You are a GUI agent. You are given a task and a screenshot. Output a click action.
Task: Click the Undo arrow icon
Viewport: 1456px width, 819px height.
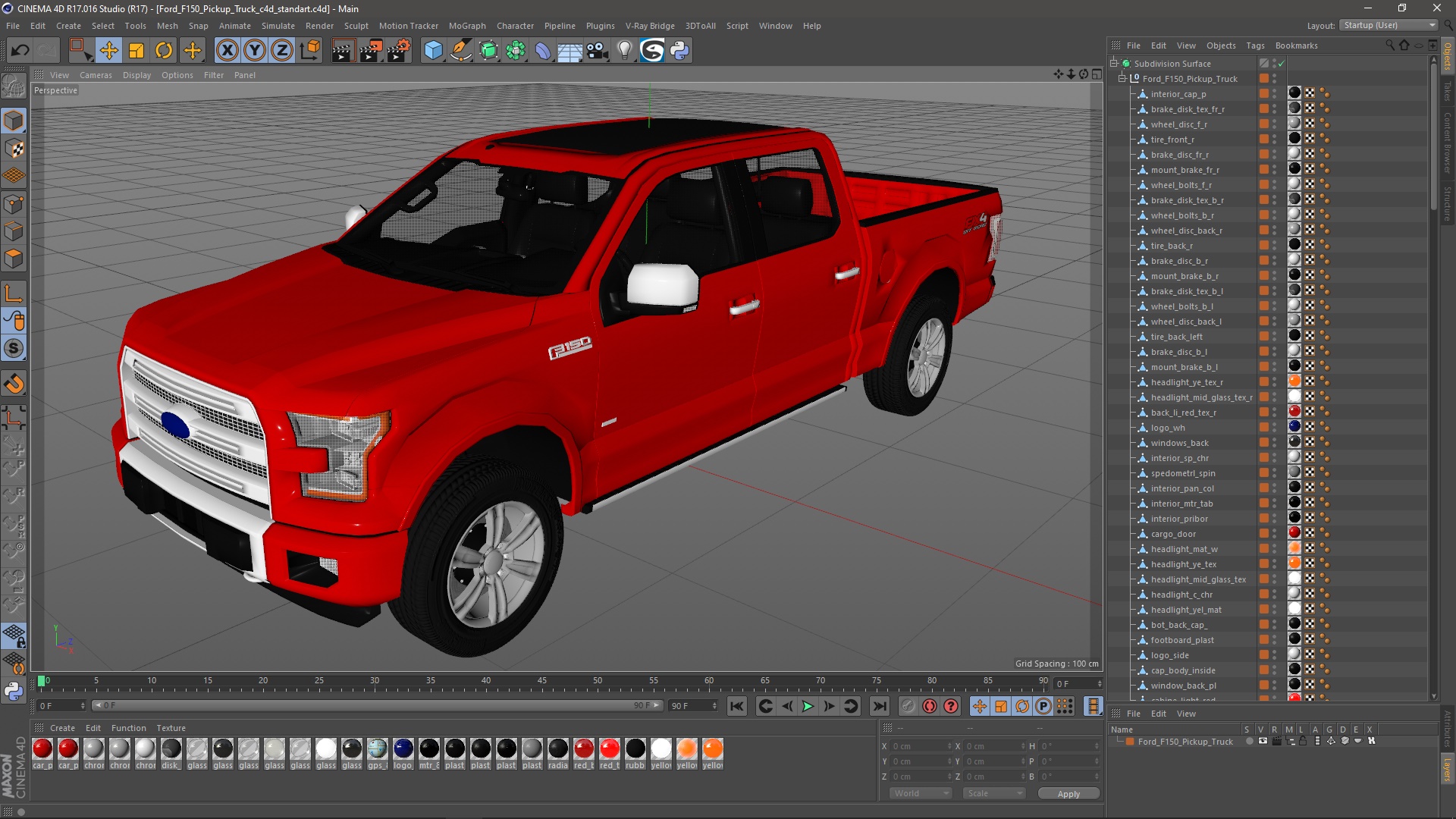coord(20,51)
